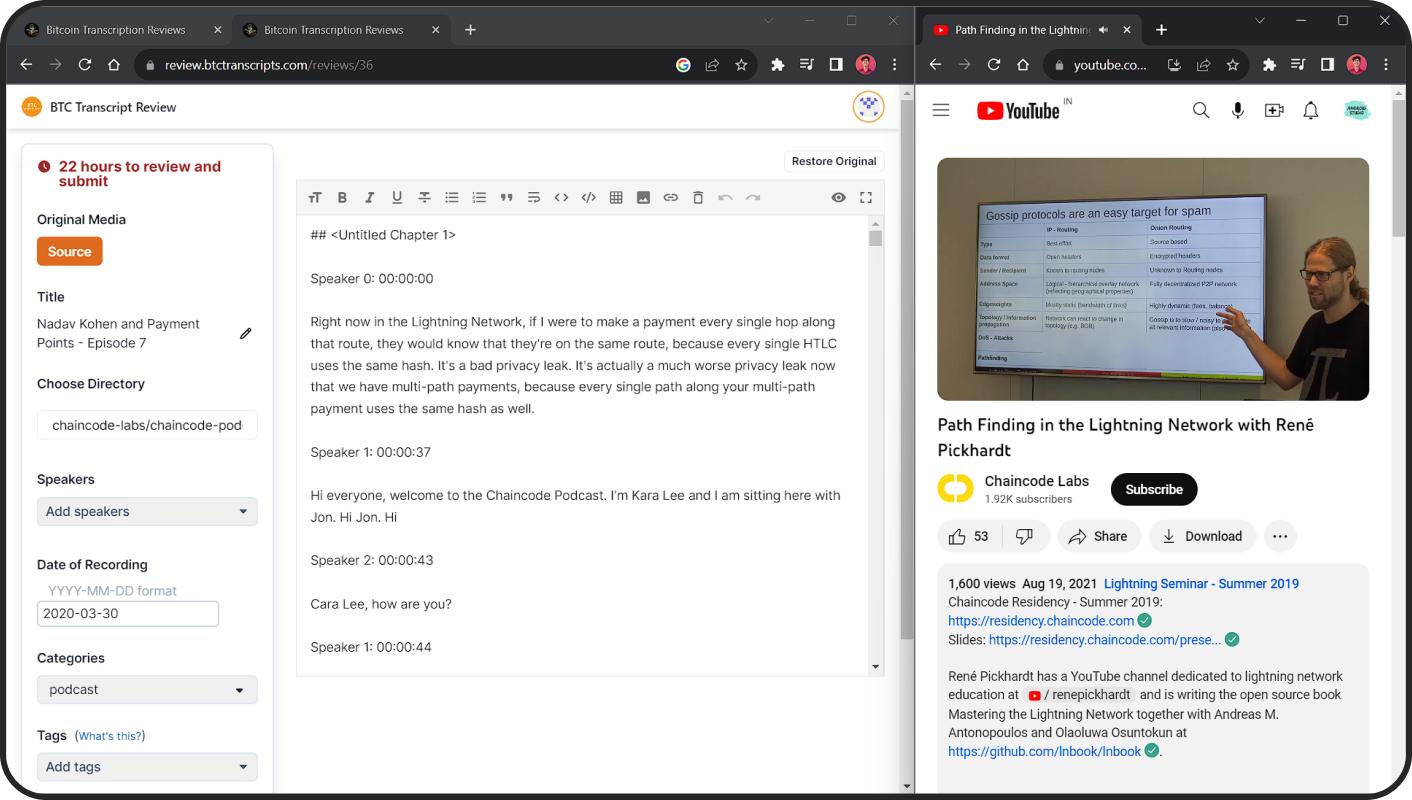Subscribe to Chaincode Labs channel

[1153, 490]
